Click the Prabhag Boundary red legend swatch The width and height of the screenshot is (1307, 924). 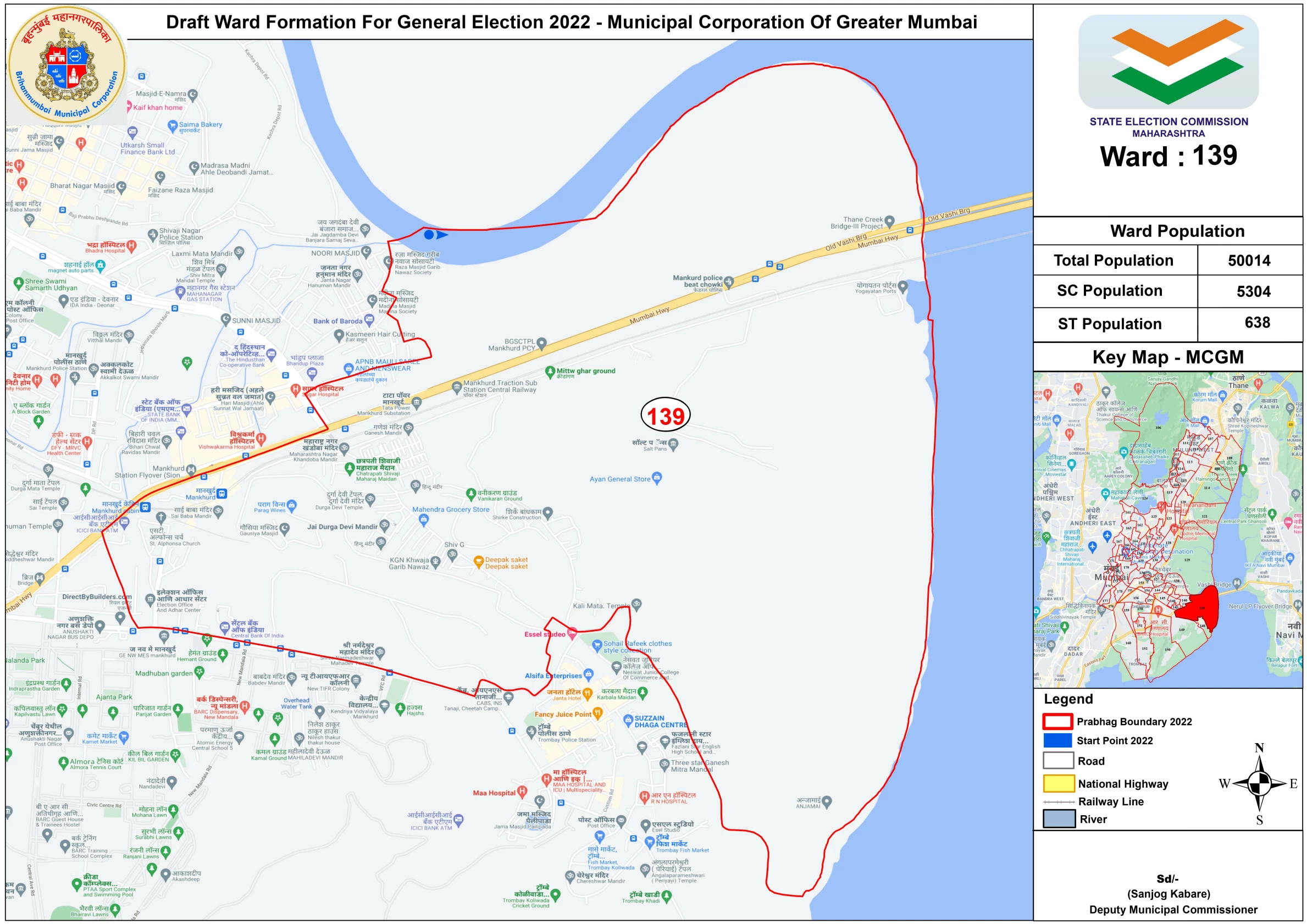click(x=1057, y=721)
